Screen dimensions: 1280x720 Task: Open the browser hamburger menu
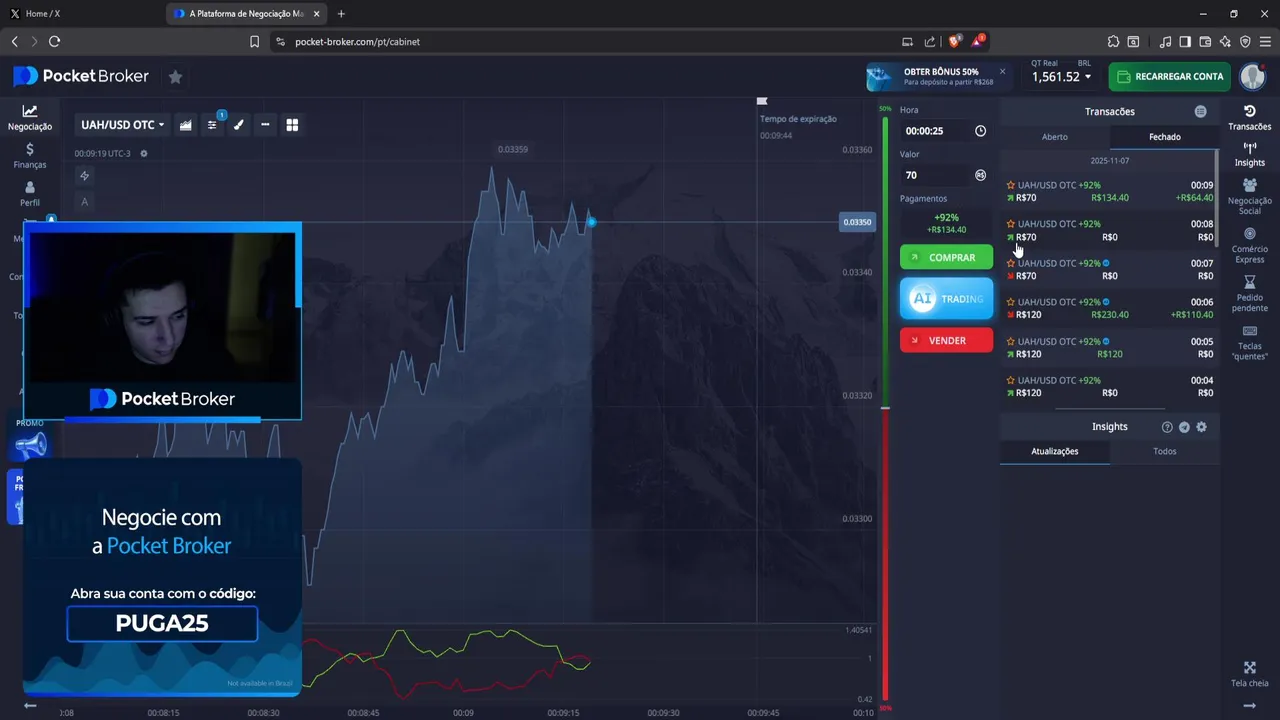1265,42
